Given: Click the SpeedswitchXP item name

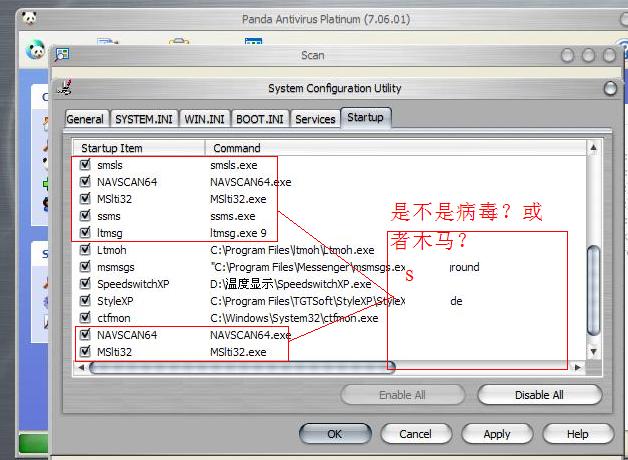Looking at the screenshot, I should click(x=133, y=284).
